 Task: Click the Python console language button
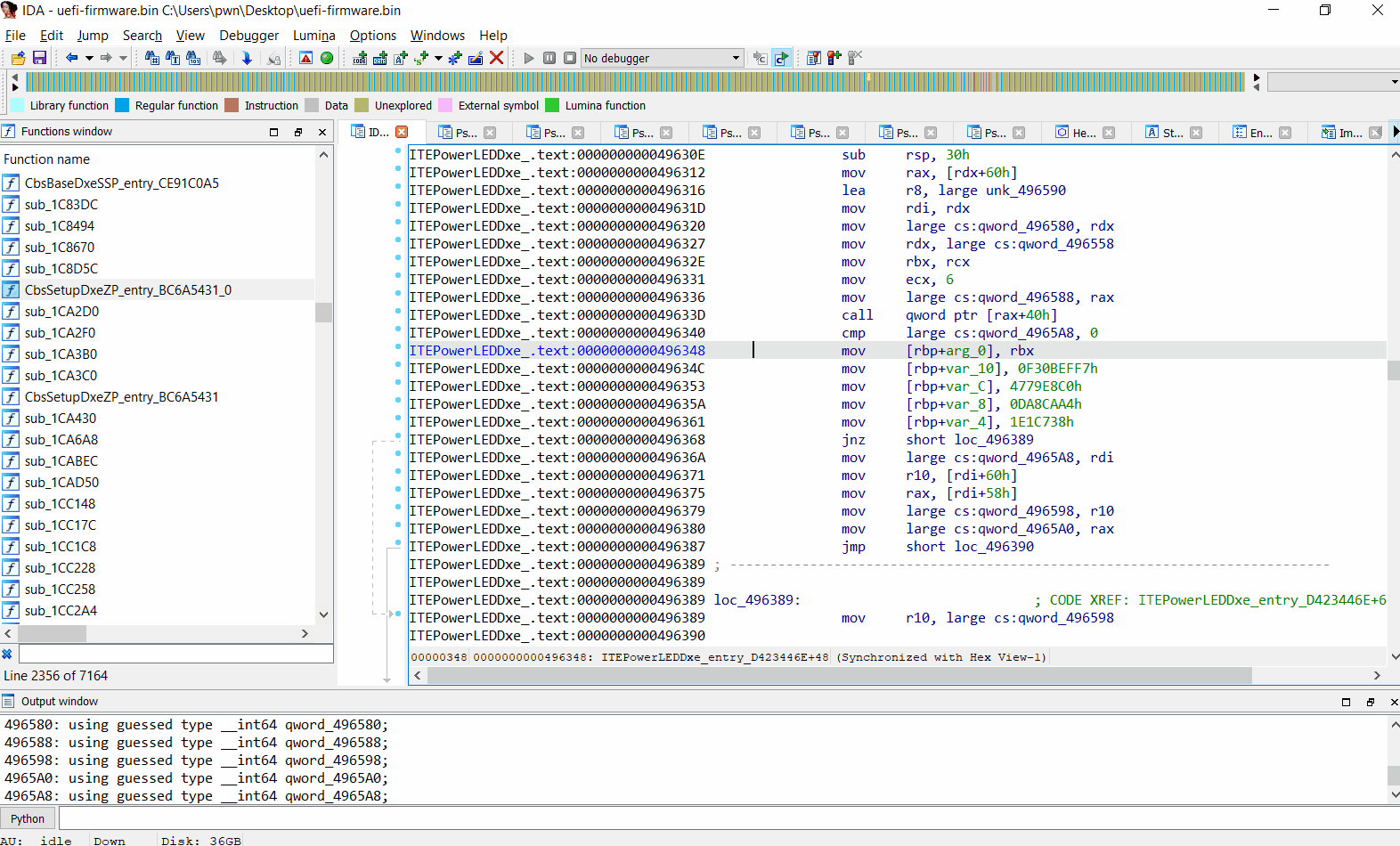click(x=28, y=818)
